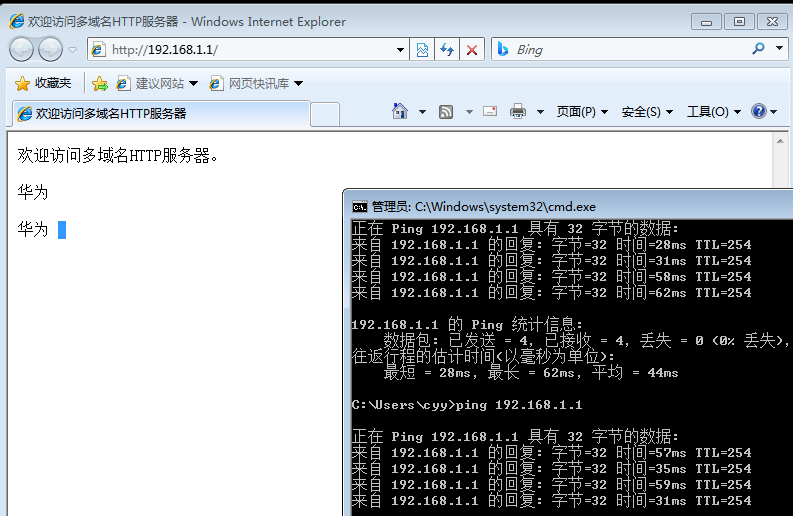
Task: Expand the address bar URL history dropdown
Action: click(400, 50)
